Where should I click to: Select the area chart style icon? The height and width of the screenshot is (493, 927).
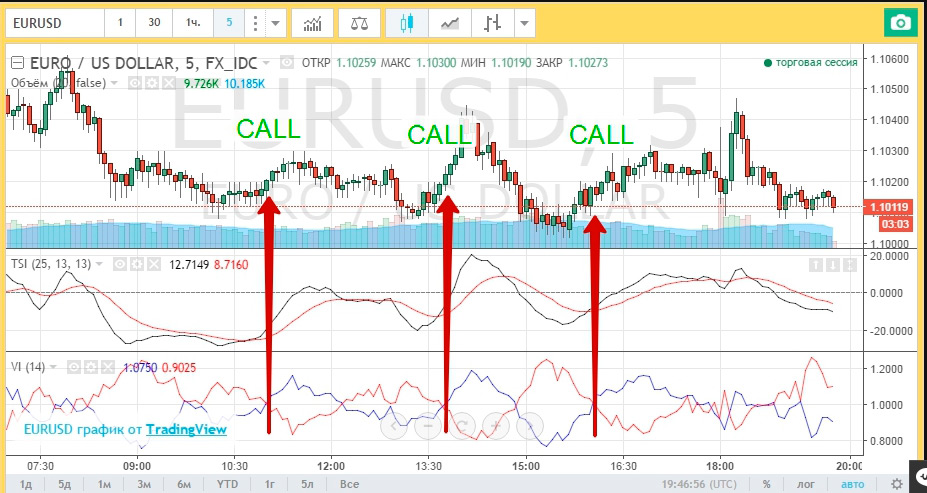450,22
